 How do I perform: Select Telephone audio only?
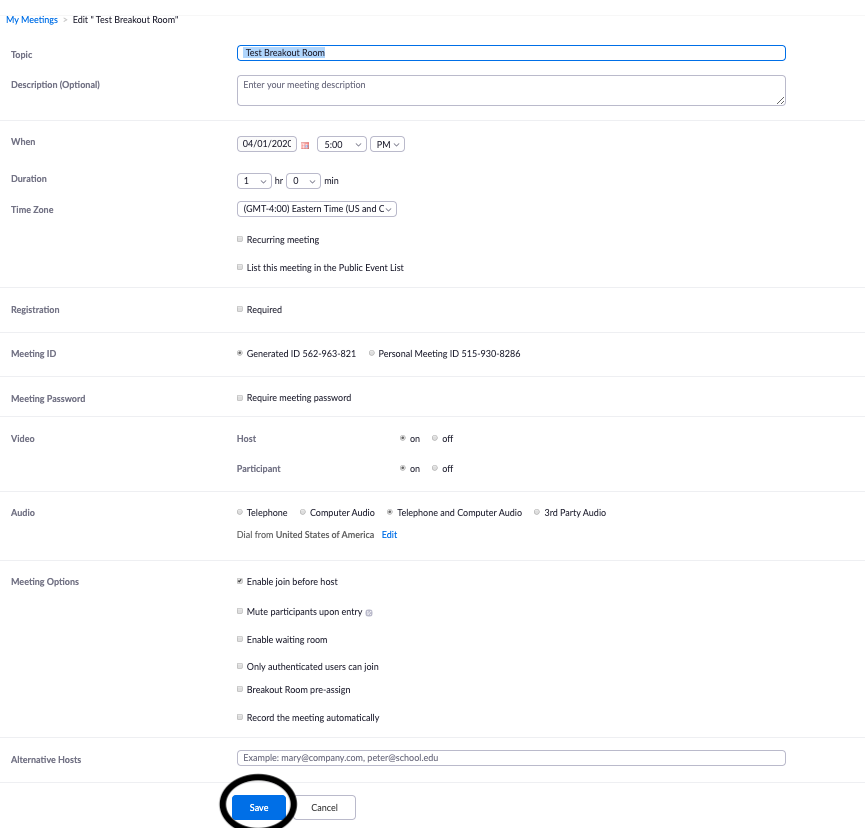240,512
